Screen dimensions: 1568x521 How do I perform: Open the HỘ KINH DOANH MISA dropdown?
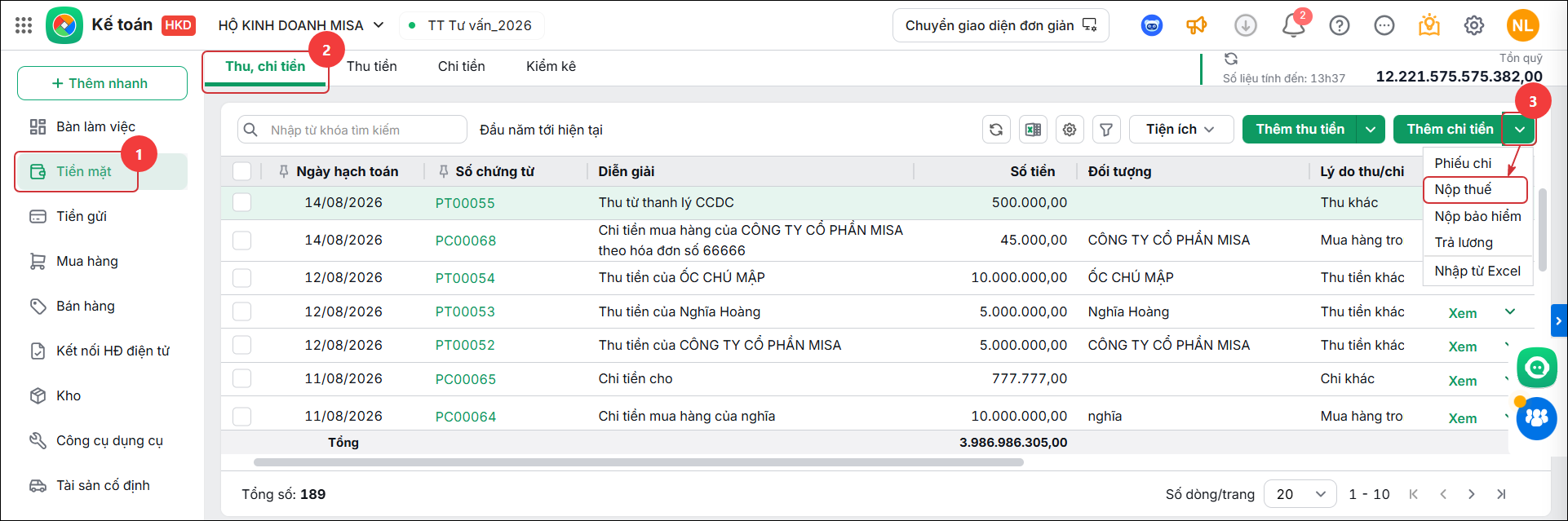pos(301,25)
